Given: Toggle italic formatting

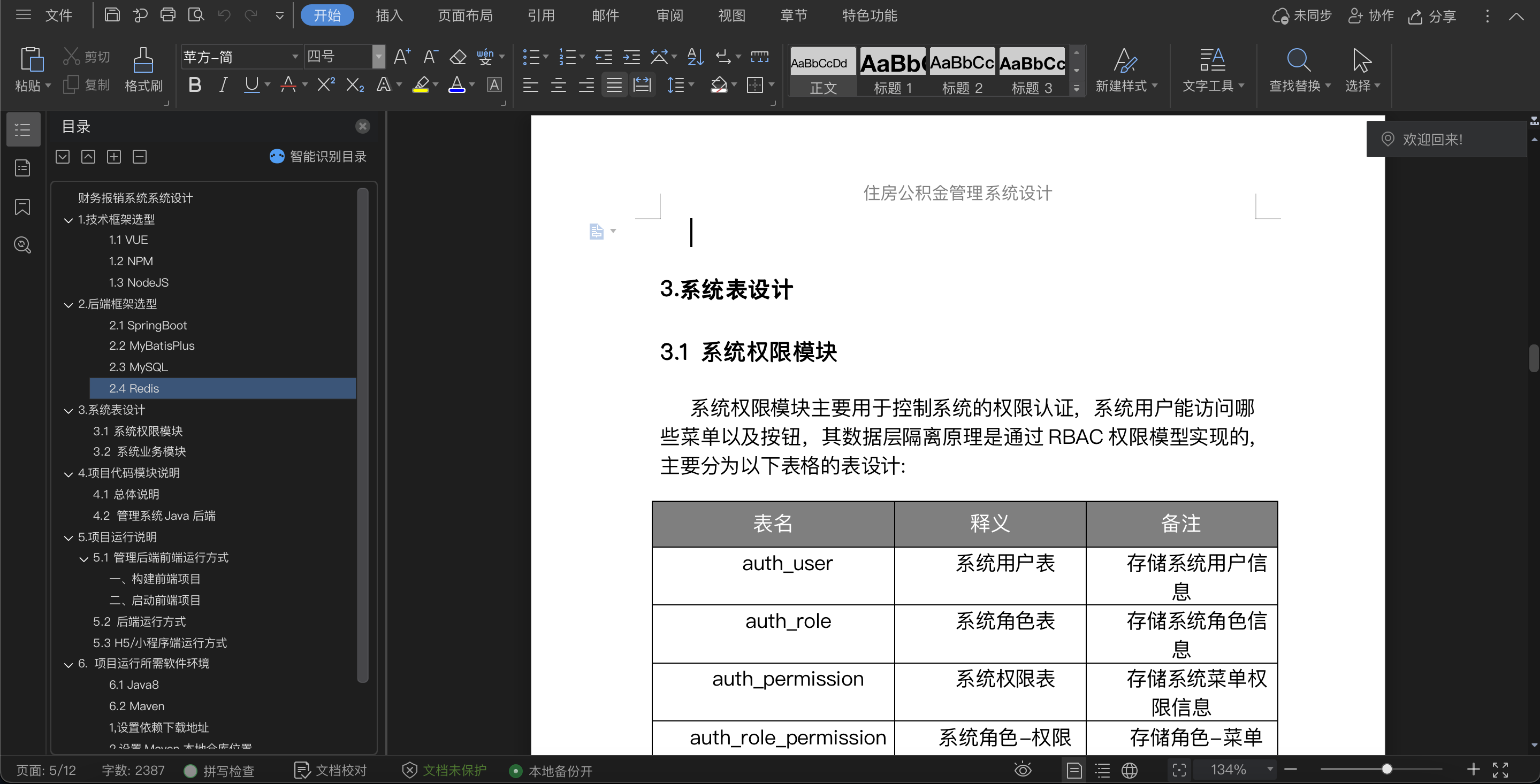Looking at the screenshot, I should click(223, 85).
